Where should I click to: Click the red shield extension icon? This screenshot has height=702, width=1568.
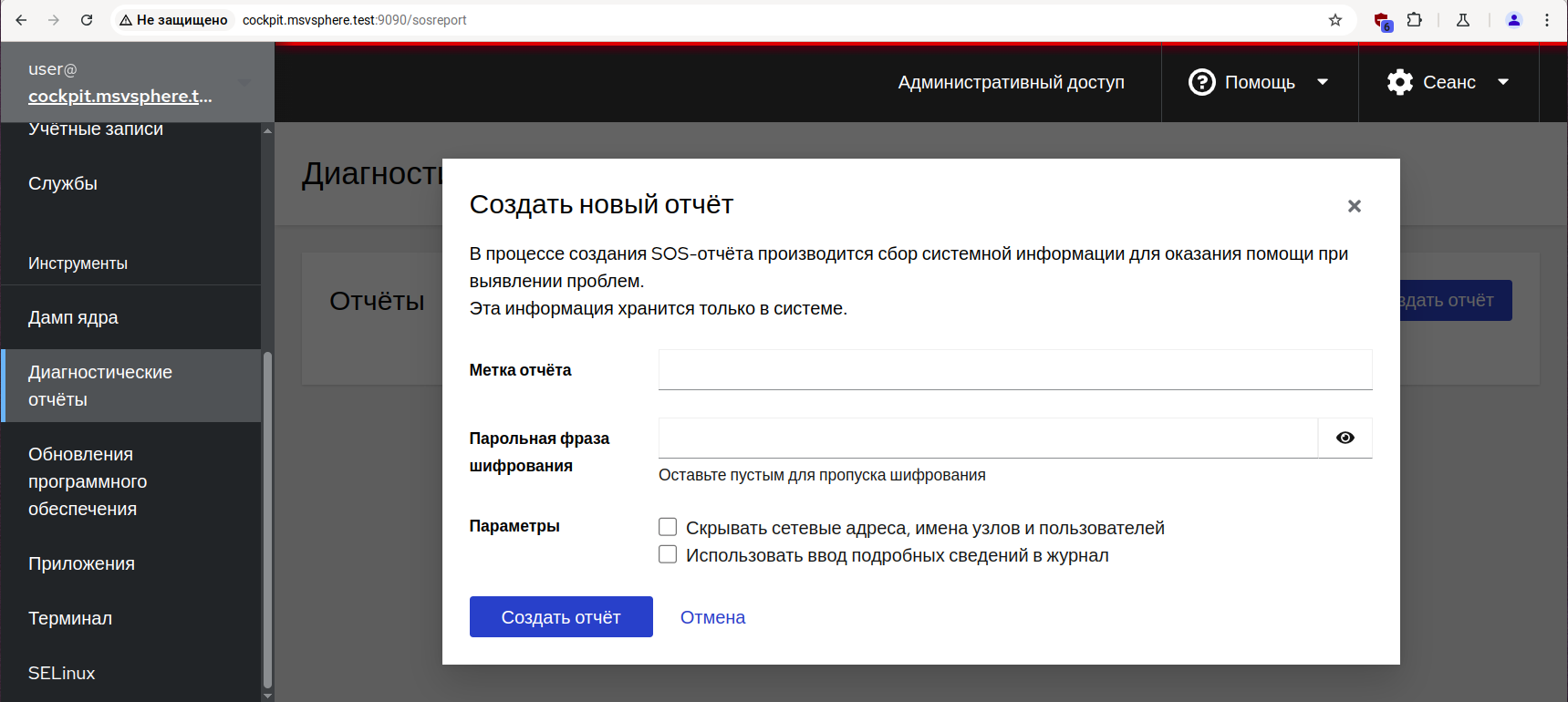coord(1383,21)
